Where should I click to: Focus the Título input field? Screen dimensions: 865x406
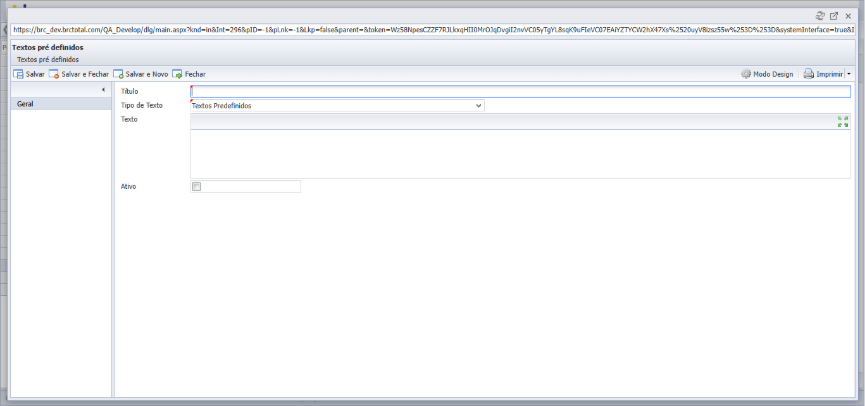520,92
